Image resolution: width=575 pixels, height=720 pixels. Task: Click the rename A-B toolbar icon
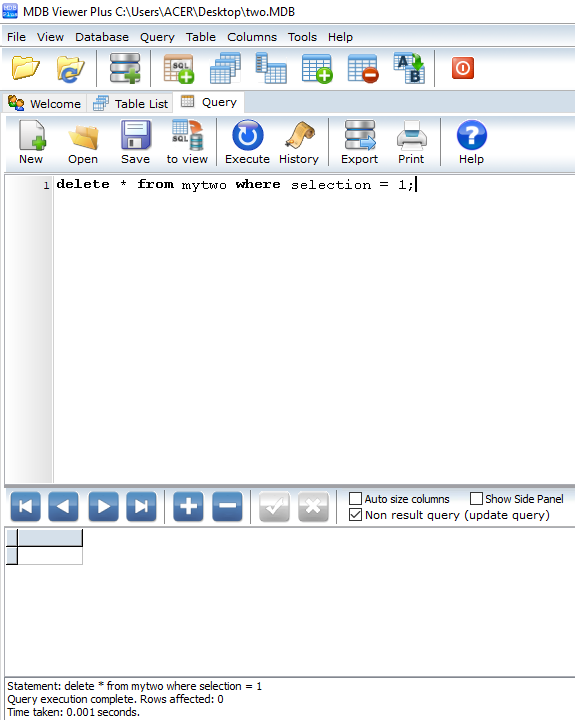409,68
